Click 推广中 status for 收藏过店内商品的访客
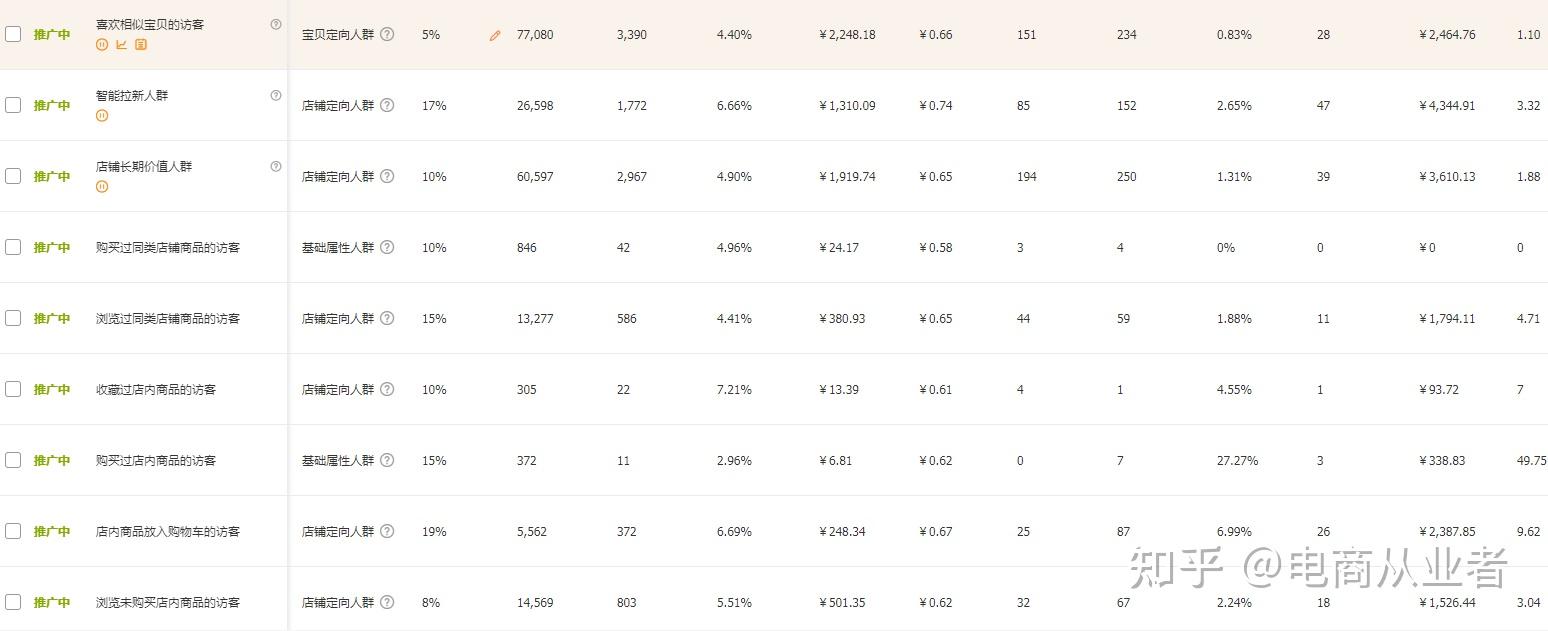 tap(52, 390)
